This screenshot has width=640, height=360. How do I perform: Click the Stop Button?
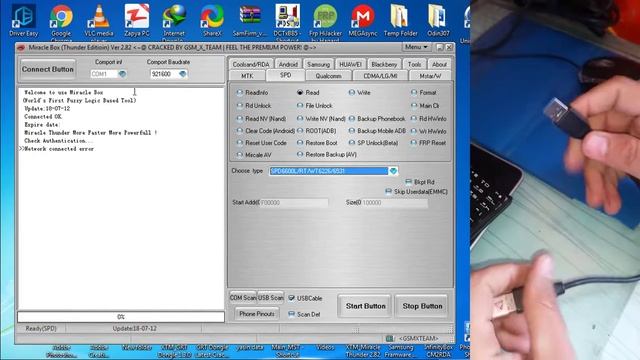422,306
